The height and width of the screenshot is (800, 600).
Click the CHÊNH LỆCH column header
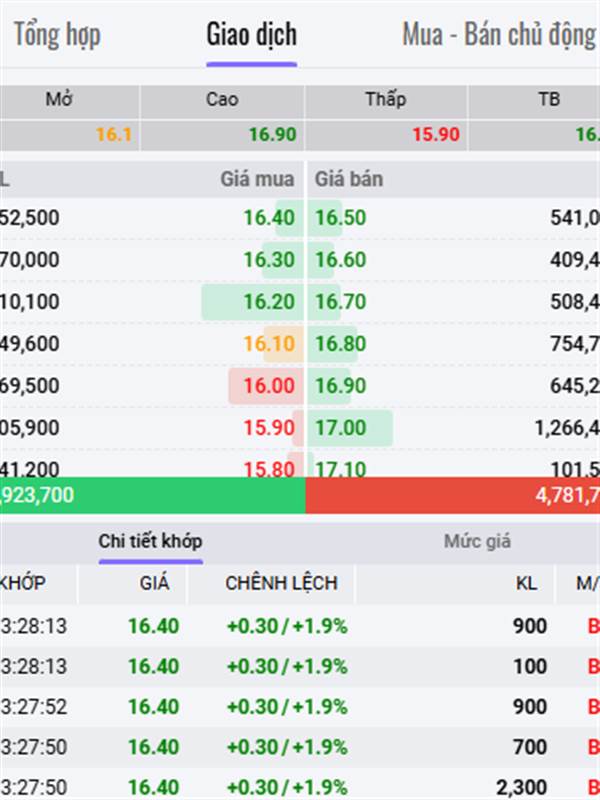click(x=282, y=583)
